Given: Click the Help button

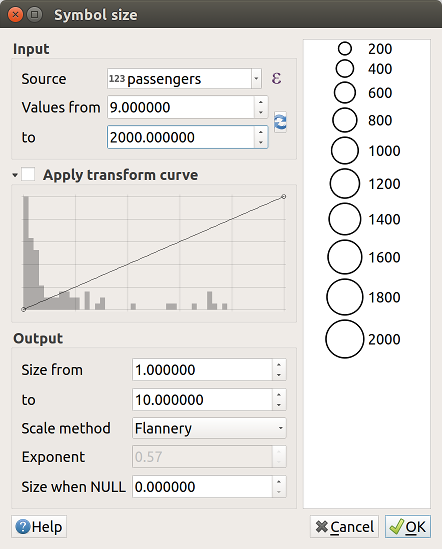Looking at the screenshot, I should [39, 527].
